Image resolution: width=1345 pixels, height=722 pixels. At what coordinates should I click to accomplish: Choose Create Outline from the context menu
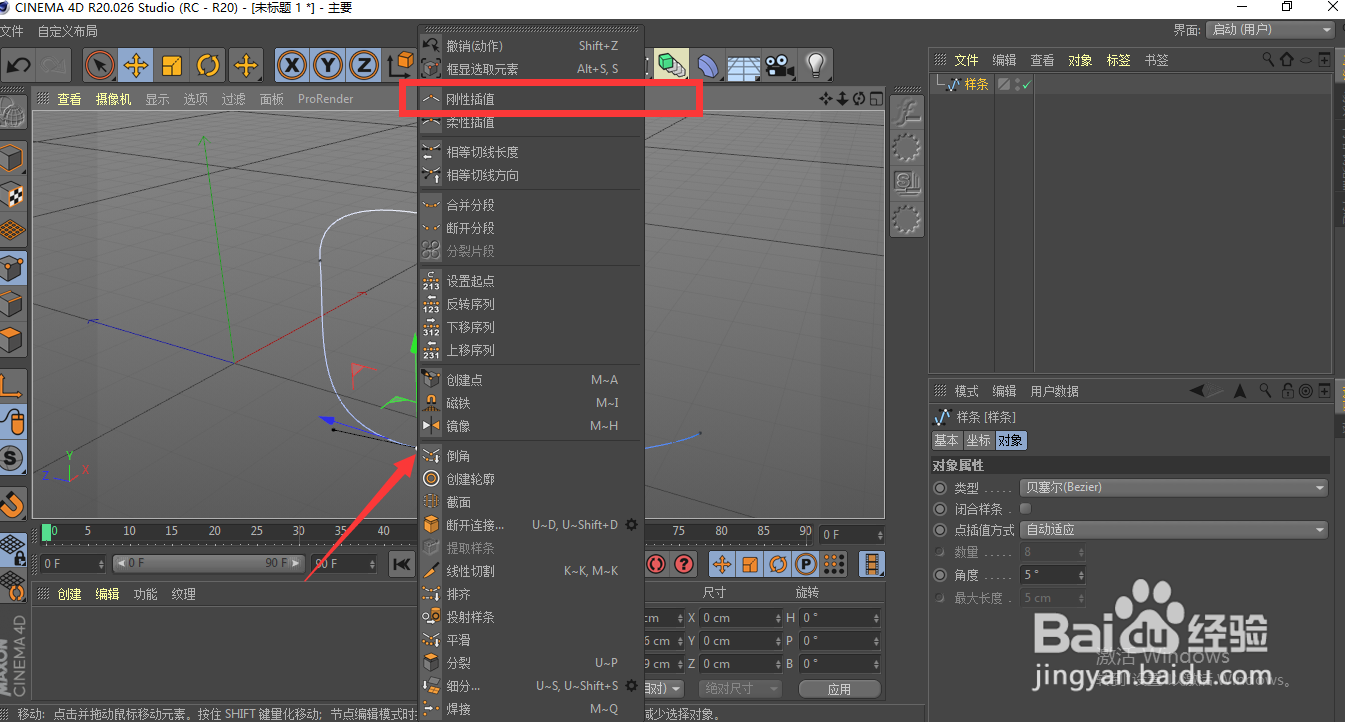pyautogui.click(x=530, y=479)
